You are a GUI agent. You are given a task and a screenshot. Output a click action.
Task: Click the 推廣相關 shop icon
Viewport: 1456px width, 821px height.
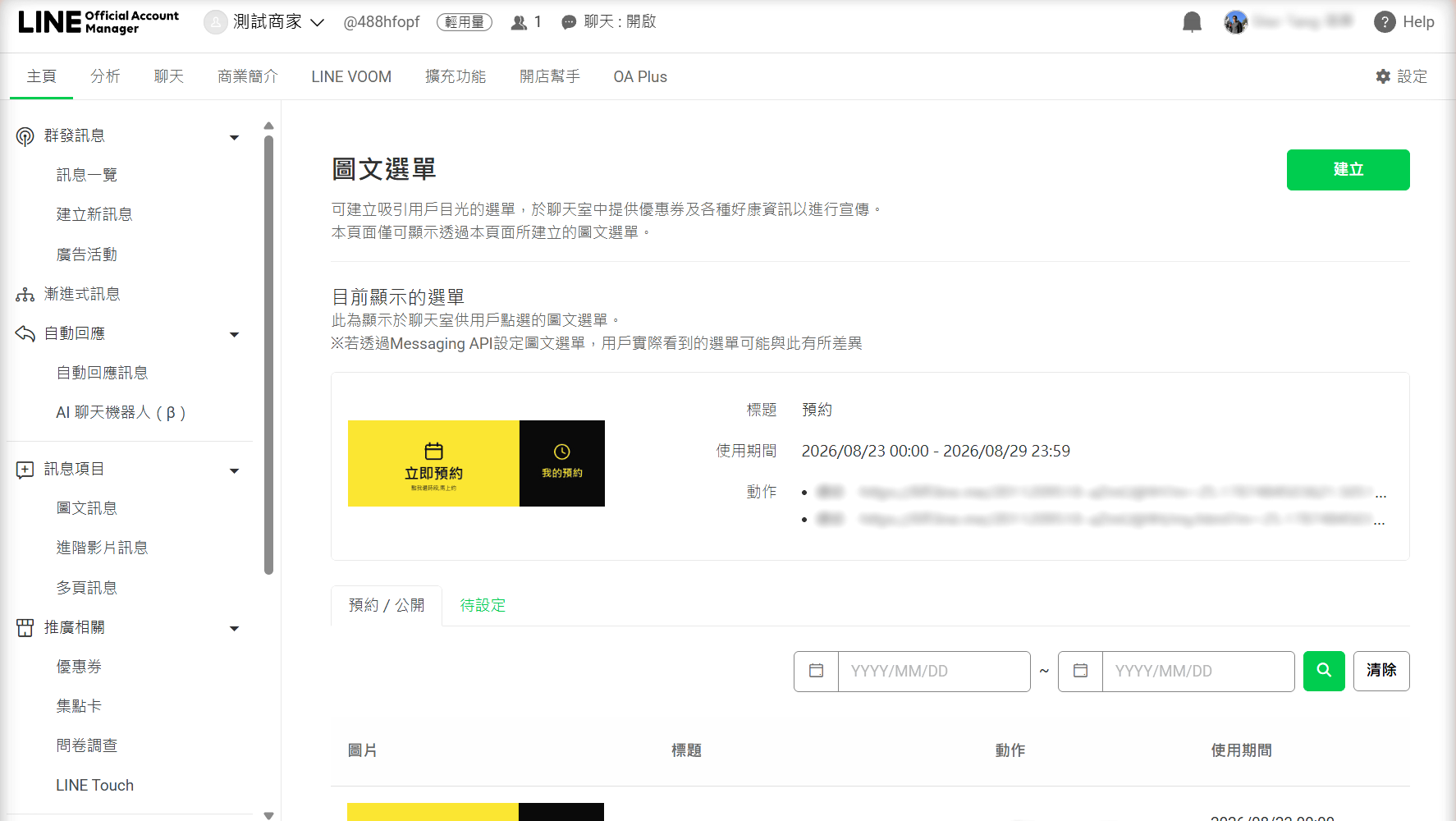[25, 628]
